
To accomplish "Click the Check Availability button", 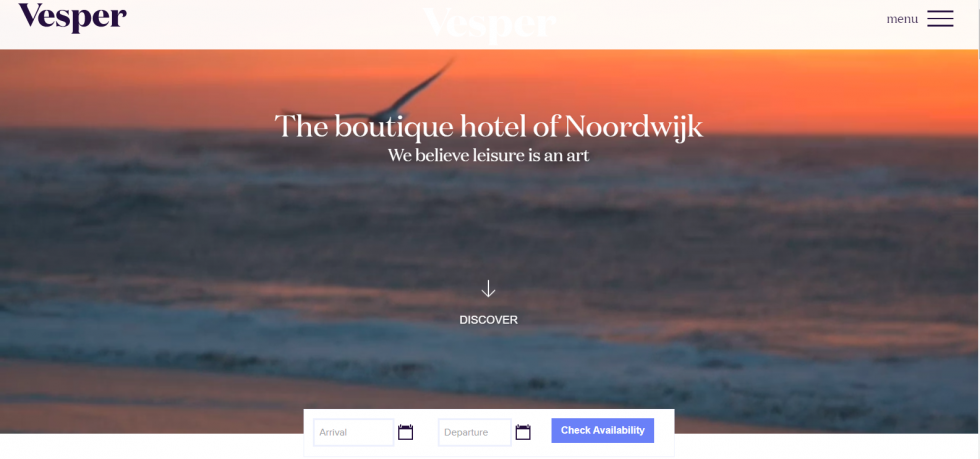I will (602, 430).
